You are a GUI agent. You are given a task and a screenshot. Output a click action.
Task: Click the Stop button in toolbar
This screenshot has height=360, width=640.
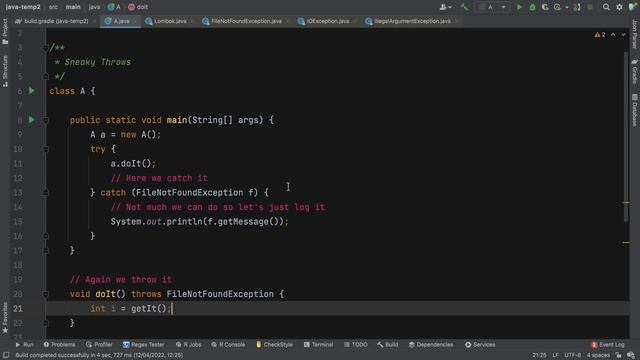click(x=590, y=7)
